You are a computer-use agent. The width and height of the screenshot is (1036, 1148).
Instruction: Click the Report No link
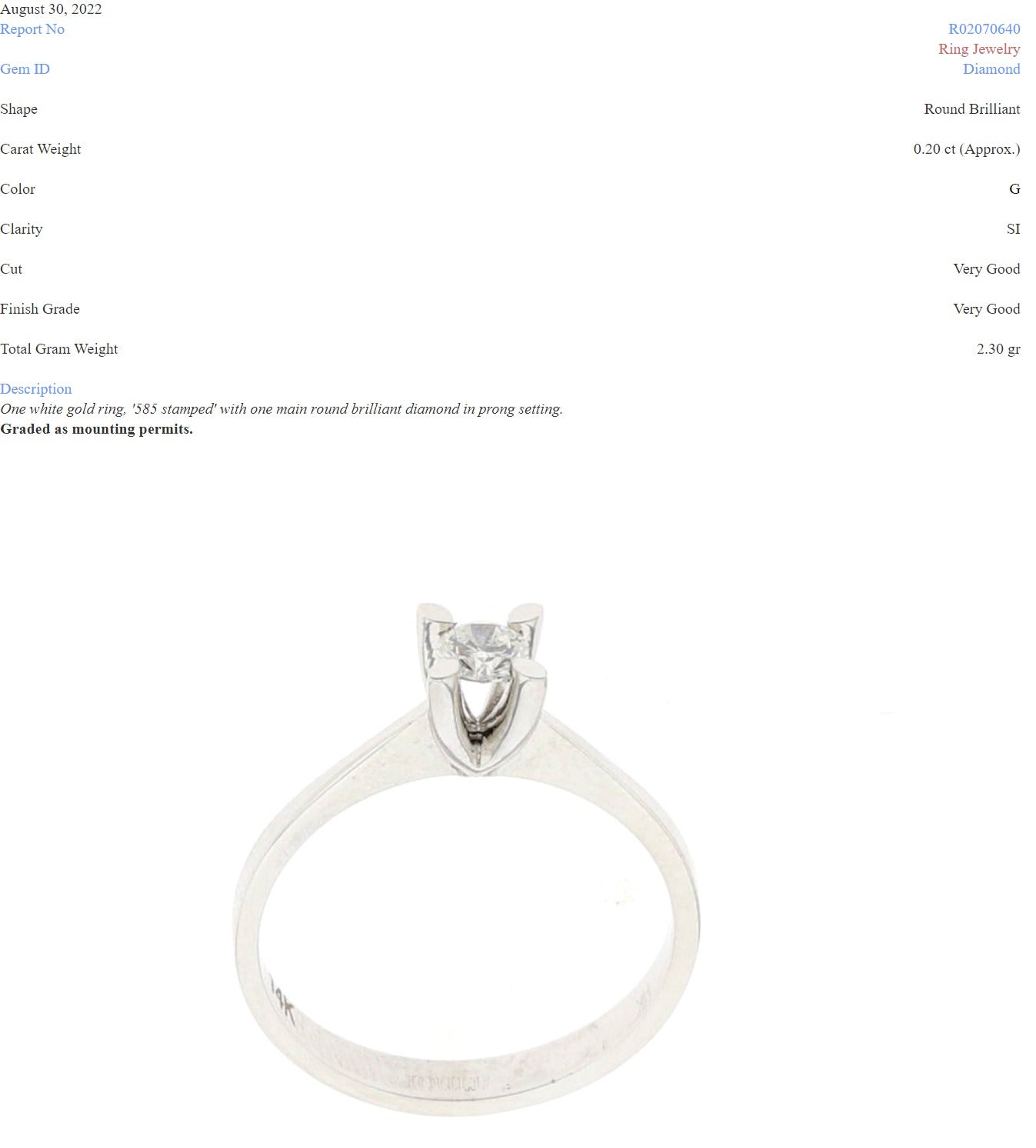pos(32,29)
